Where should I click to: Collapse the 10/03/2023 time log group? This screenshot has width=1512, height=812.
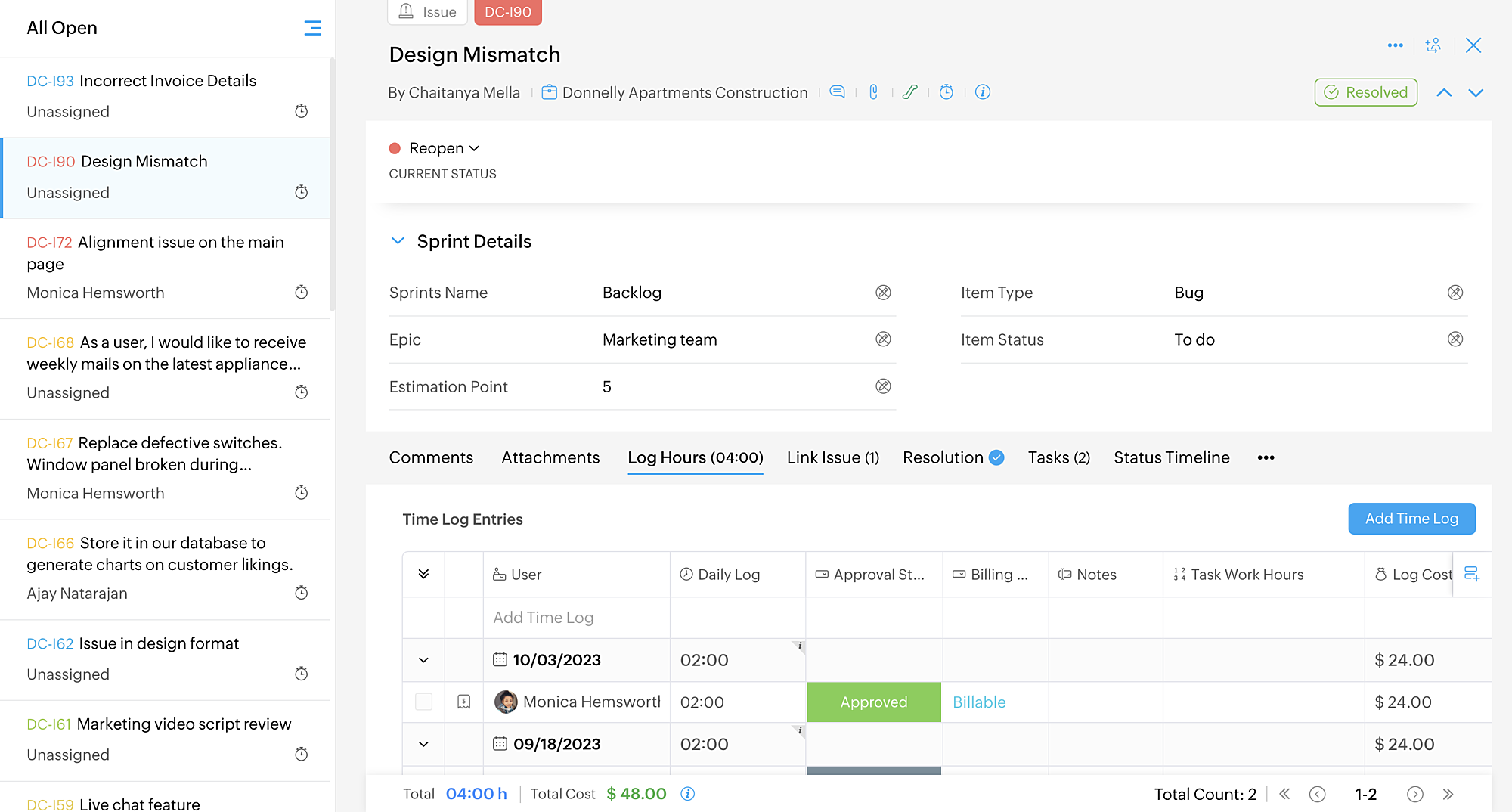point(423,660)
